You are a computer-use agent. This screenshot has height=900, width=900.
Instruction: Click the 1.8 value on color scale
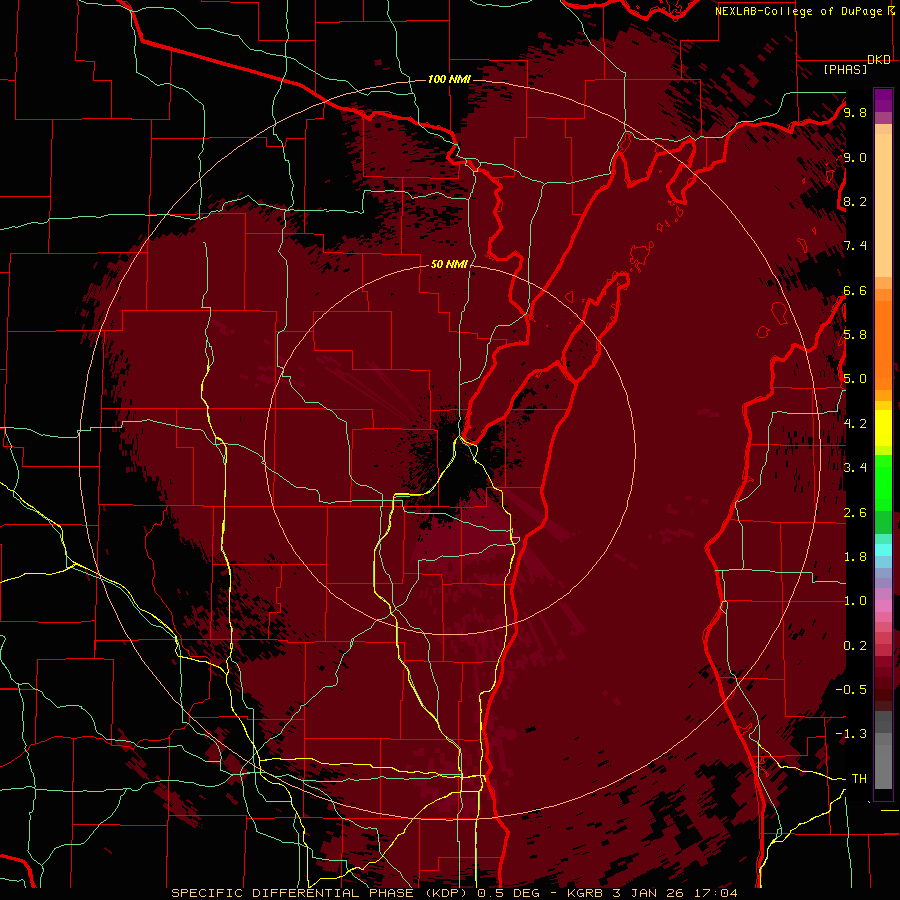pyautogui.click(x=855, y=557)
